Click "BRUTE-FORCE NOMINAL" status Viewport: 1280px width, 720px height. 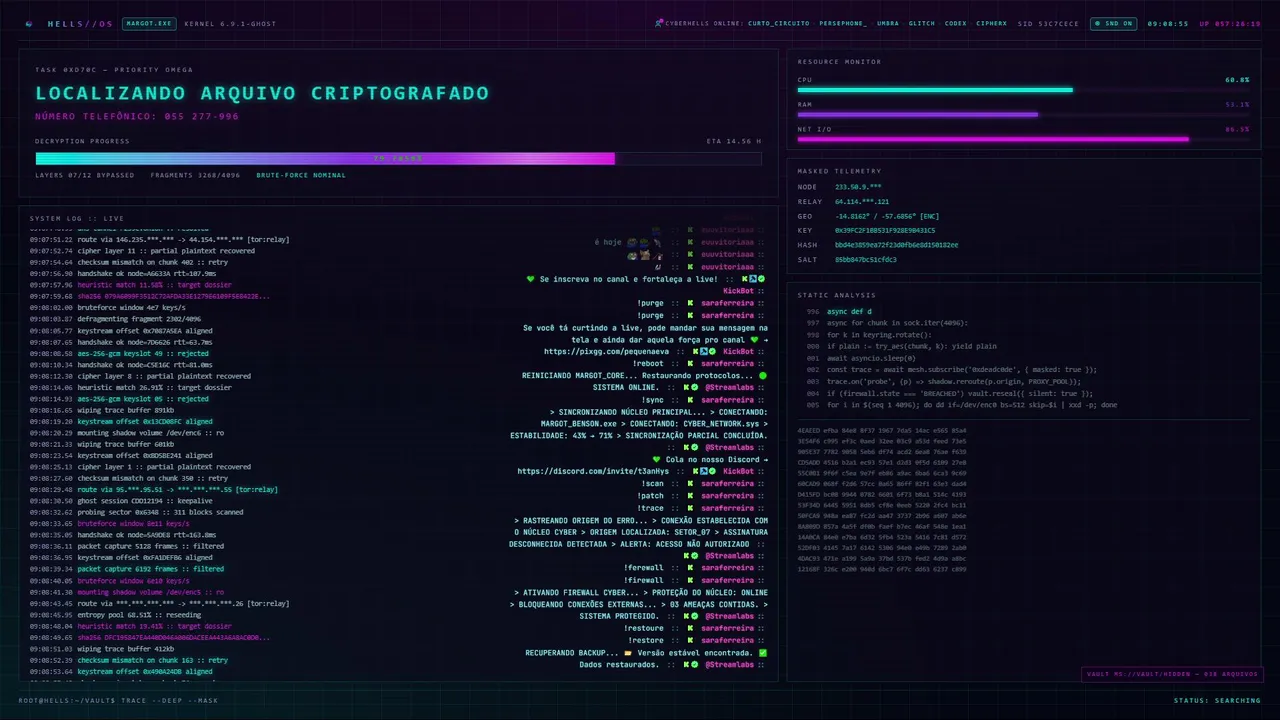coord(301,175)
